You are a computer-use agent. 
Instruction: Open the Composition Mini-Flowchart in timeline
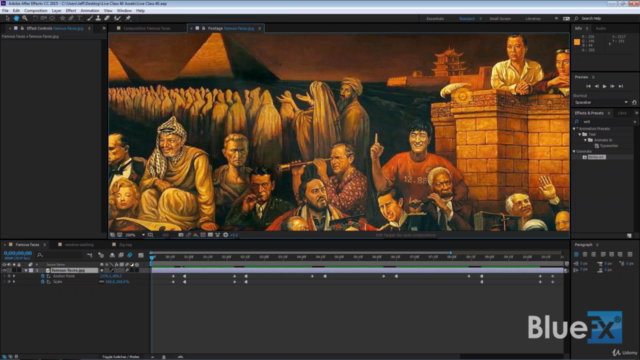(x=90, y=255)
